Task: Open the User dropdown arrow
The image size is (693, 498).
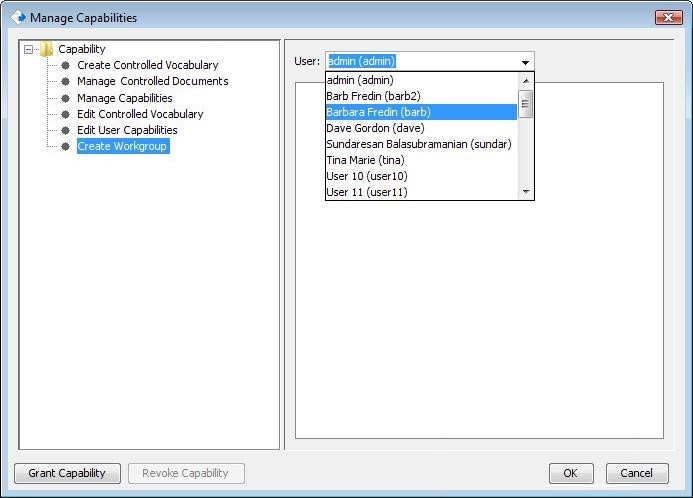Action: (x=525, y=62)
